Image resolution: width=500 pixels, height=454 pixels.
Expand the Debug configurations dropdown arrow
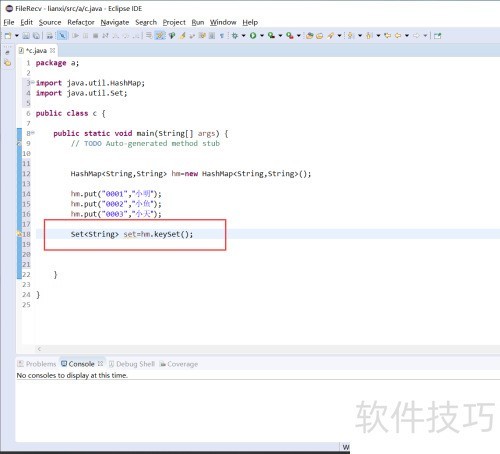pos(244,36)
